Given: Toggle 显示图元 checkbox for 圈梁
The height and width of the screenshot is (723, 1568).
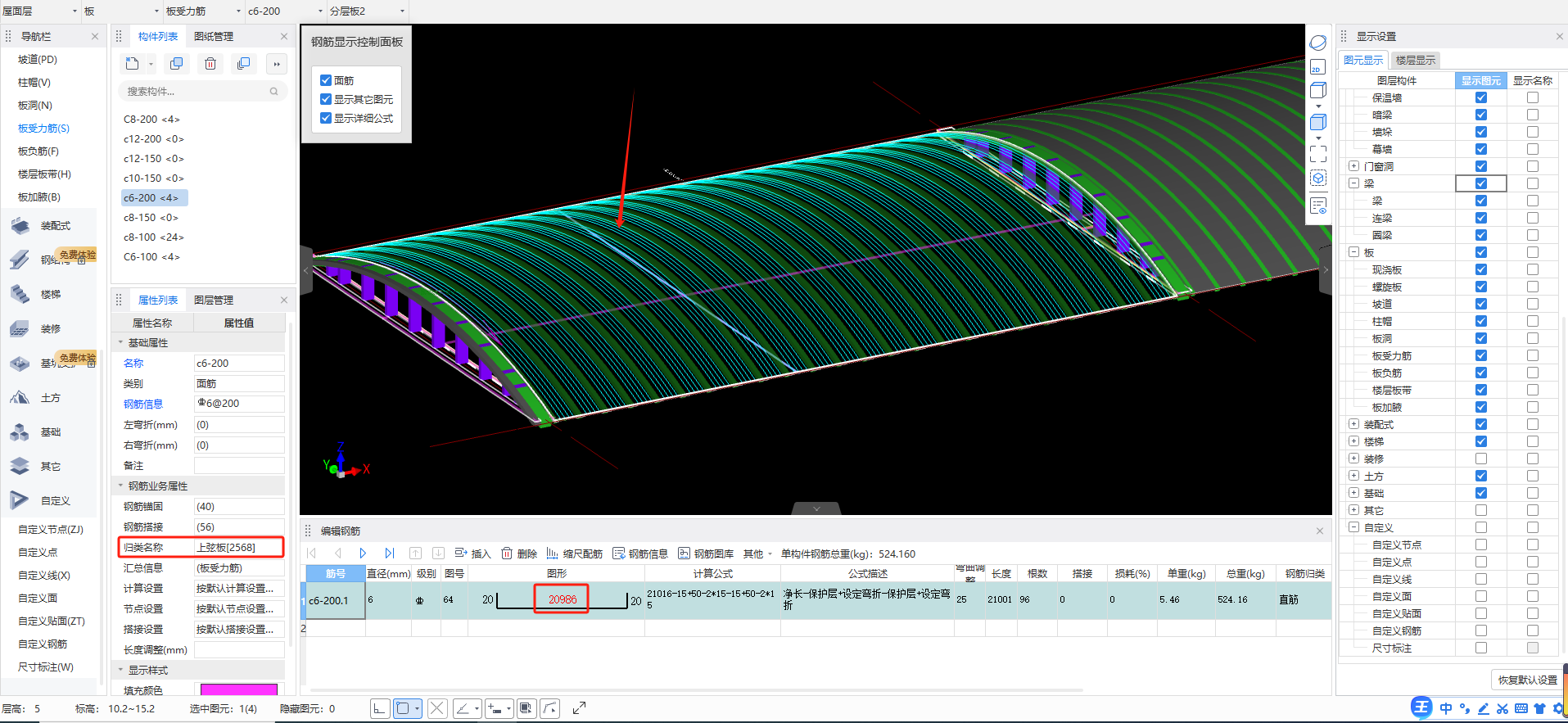Looking at the screenshot, I should coord(1481,235).
